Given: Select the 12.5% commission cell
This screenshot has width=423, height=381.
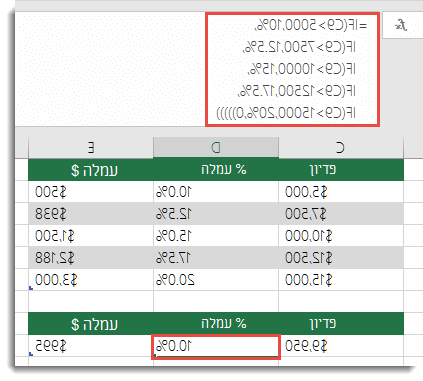Looking at the screenshot, I should (x=216, y=214).
